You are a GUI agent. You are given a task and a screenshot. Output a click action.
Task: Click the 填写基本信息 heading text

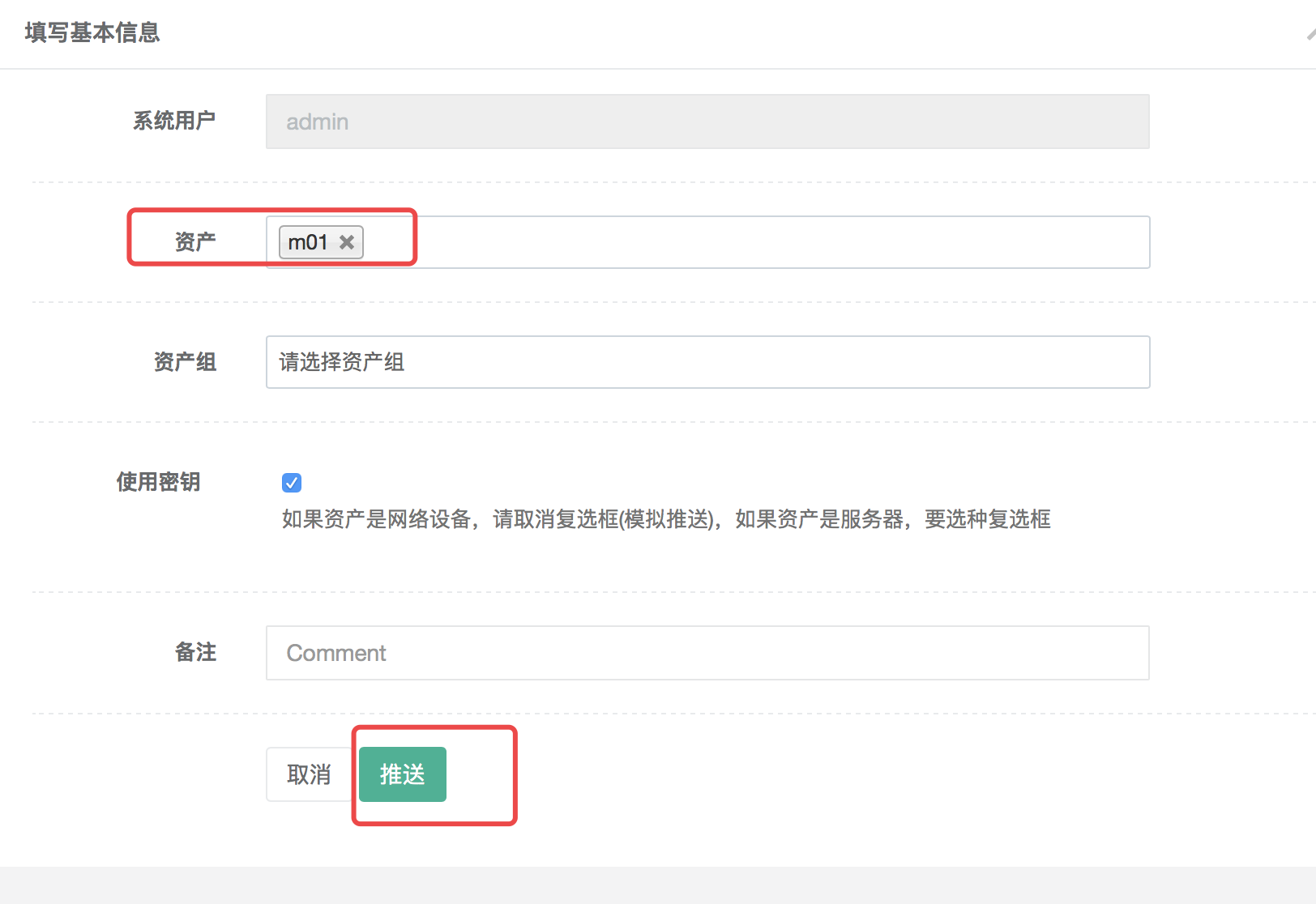click(92, 32)
